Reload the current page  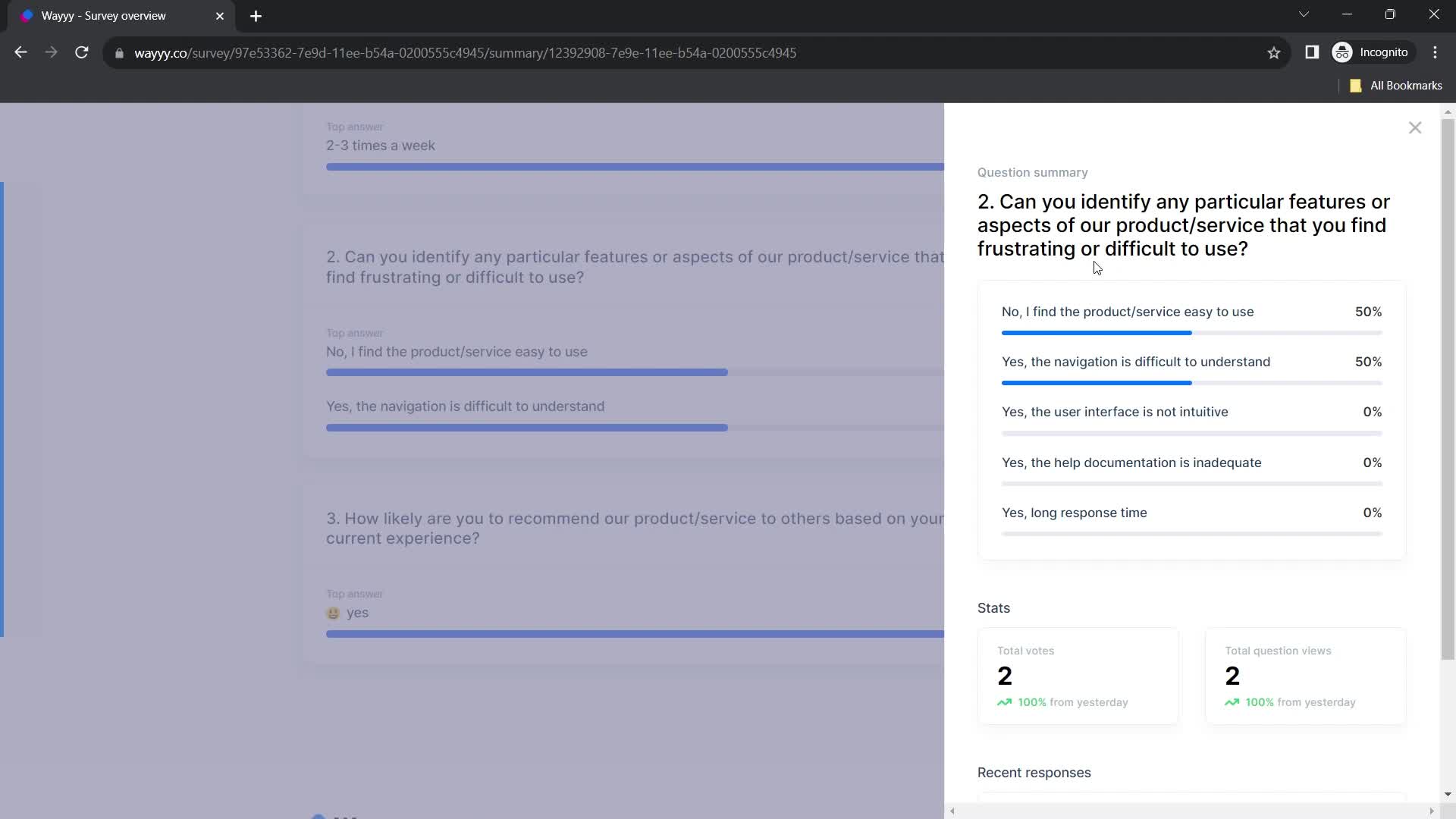pyautogui.click(x=82, y=52)
